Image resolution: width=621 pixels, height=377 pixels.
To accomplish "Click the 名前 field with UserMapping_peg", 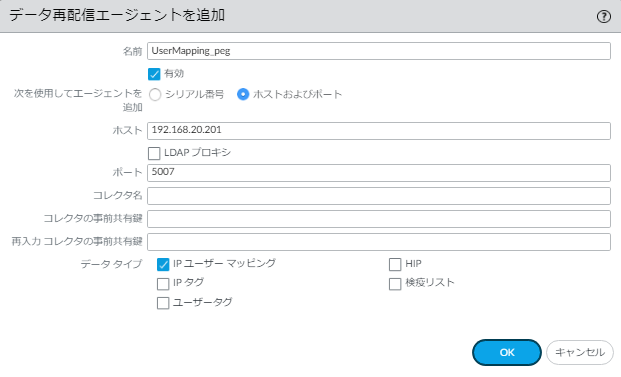I will [379, 51].
